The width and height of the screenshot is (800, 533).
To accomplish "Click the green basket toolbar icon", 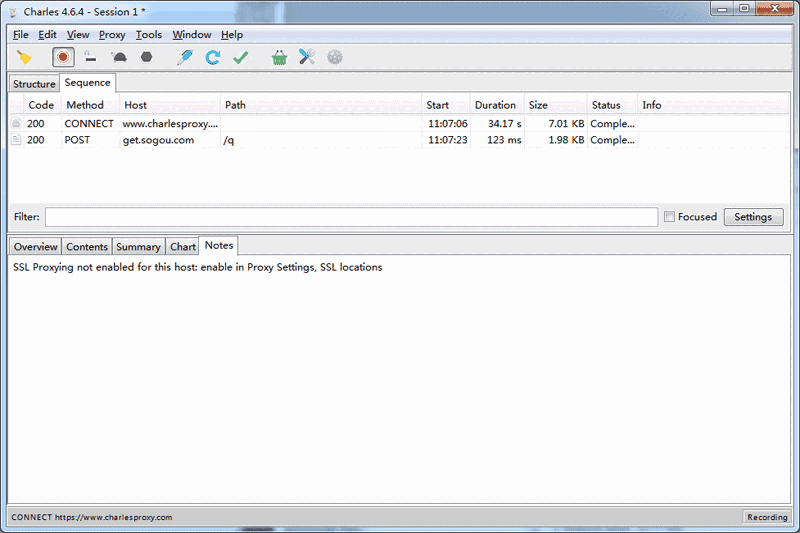I will click(279, 58).
